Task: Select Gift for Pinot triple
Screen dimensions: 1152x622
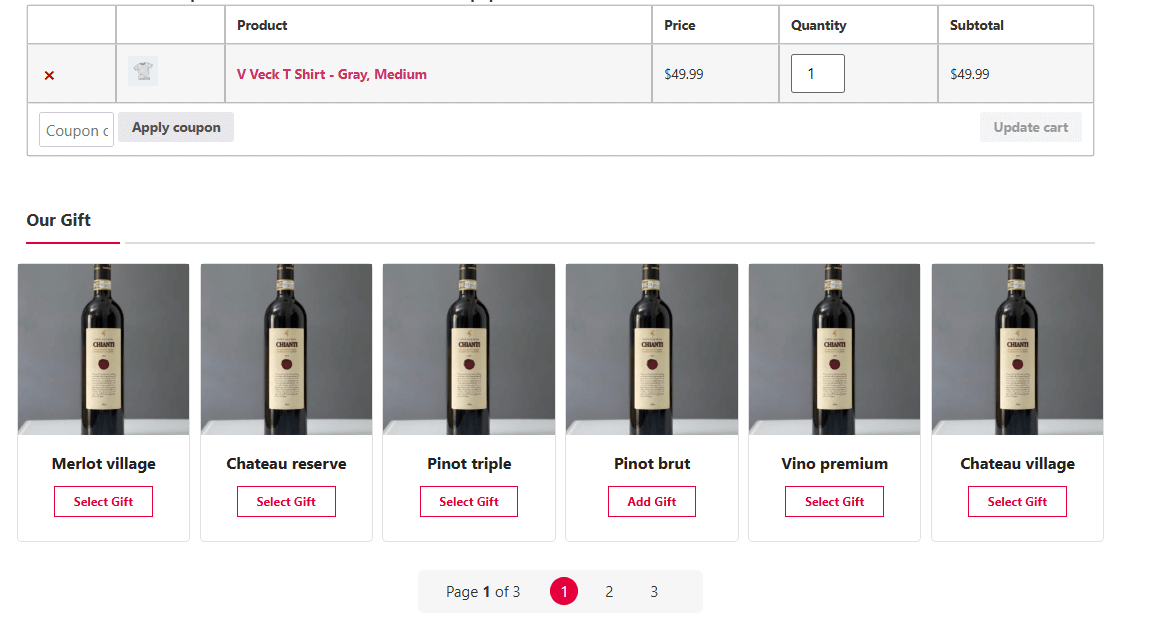Action: click(x=469, y=502)
